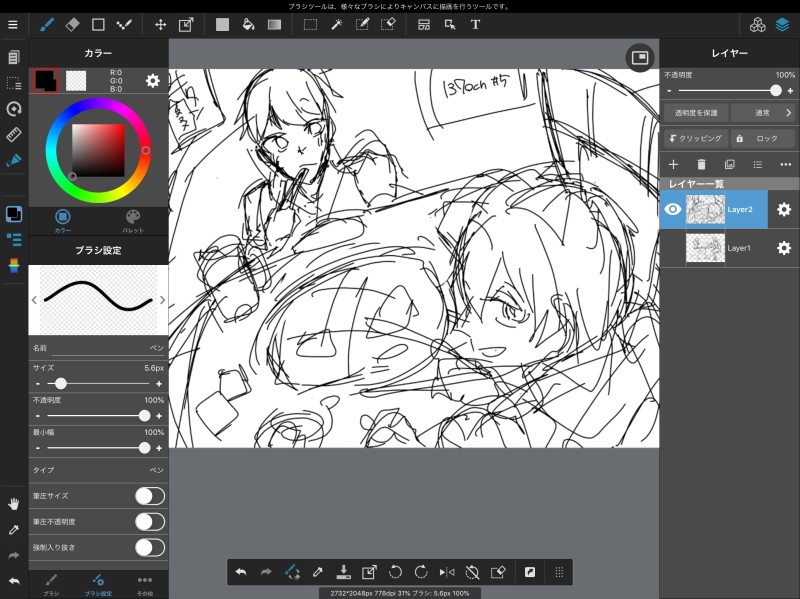Click the undo arrow in left sidebar
The image size is (800, 599).
click(x=14, y=581)
